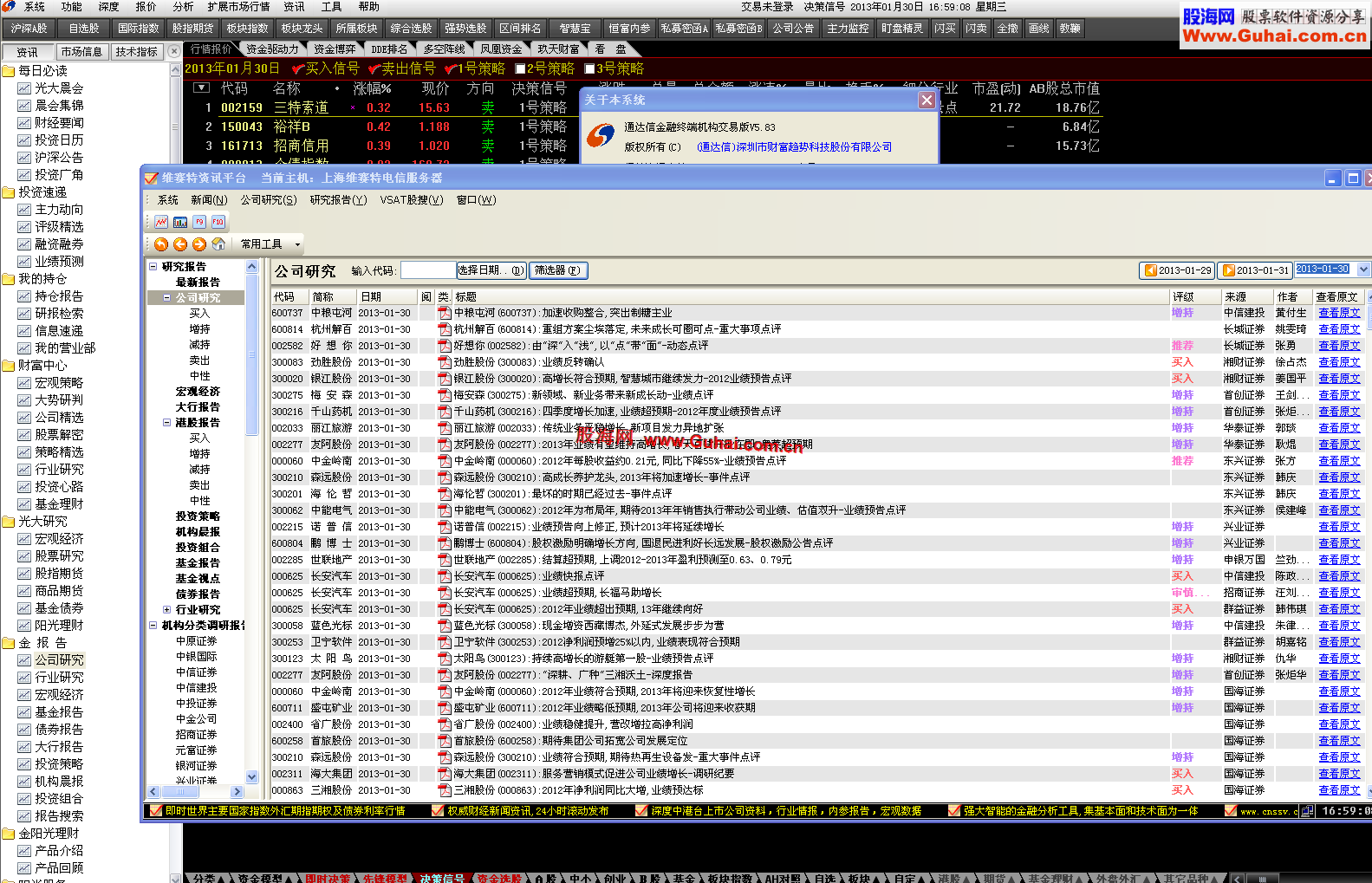Click the 智慧宝 toolbar button
This screenshot has width=1372, height=883.
click(575, 29)
